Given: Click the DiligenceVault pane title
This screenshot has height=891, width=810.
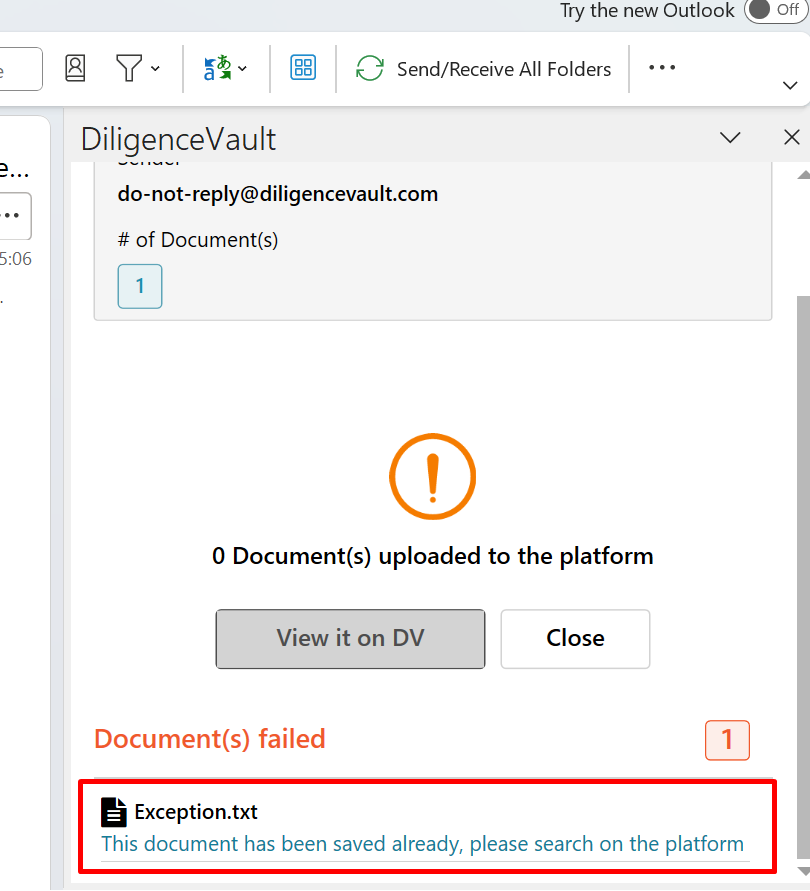Looking at the screenshot, I should (x=178, y=139).
